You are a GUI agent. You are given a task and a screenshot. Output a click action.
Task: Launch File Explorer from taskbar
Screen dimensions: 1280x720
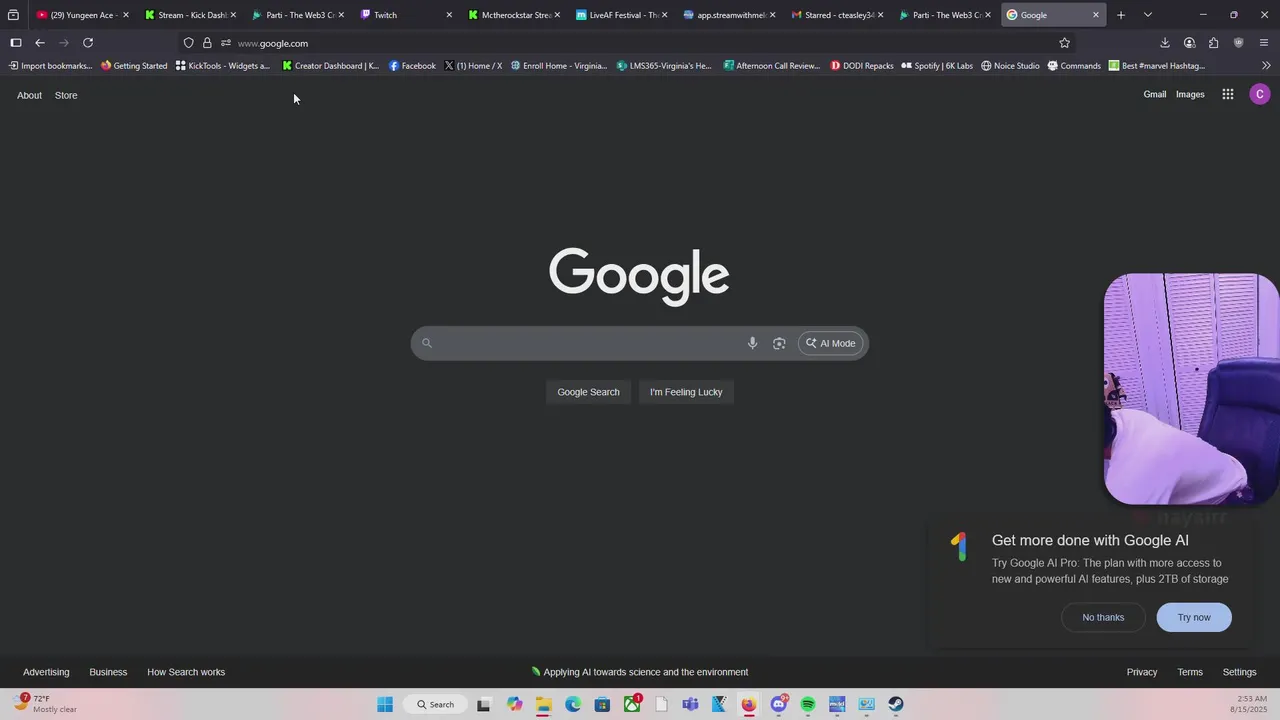click(x=543, y=704)
